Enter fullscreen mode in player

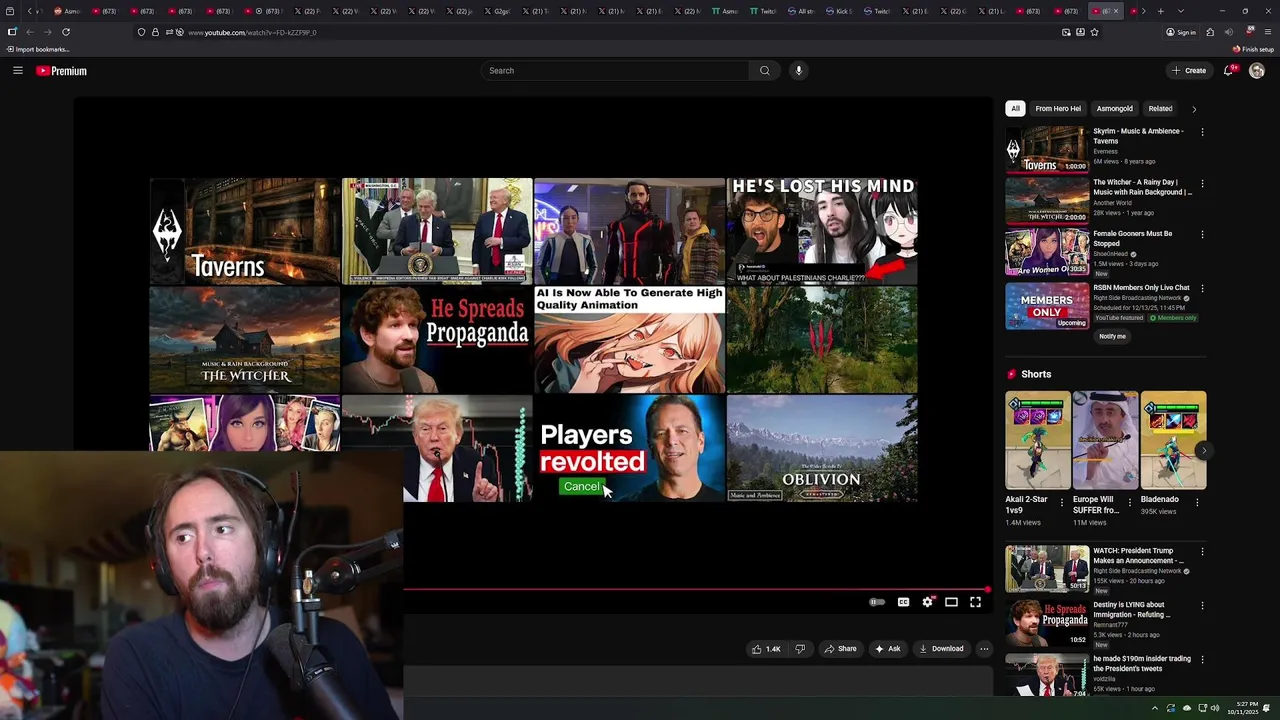976,602
